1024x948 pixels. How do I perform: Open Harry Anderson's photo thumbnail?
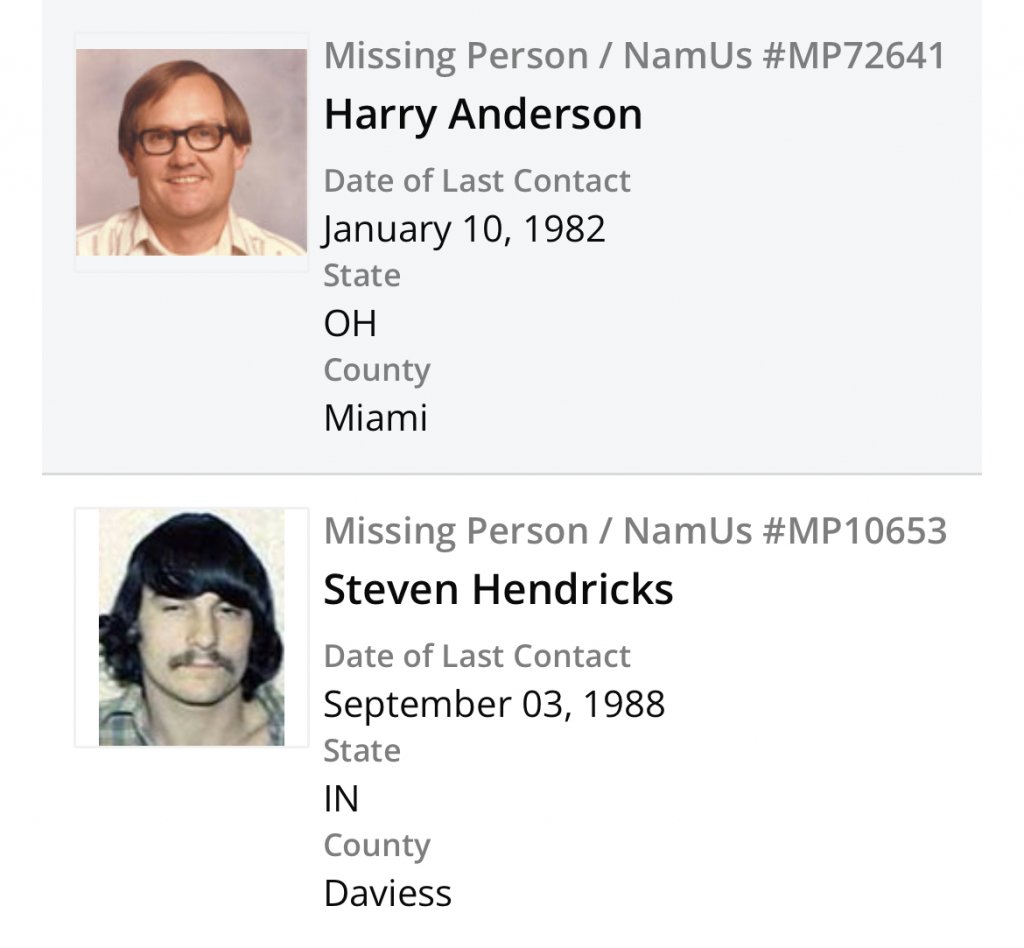point(192,152)
